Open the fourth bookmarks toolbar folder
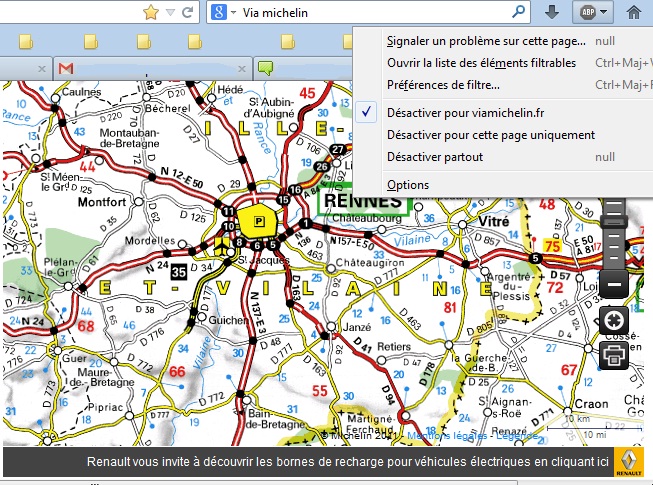Screen dimensions: 653x485 (x=194, y=42)
